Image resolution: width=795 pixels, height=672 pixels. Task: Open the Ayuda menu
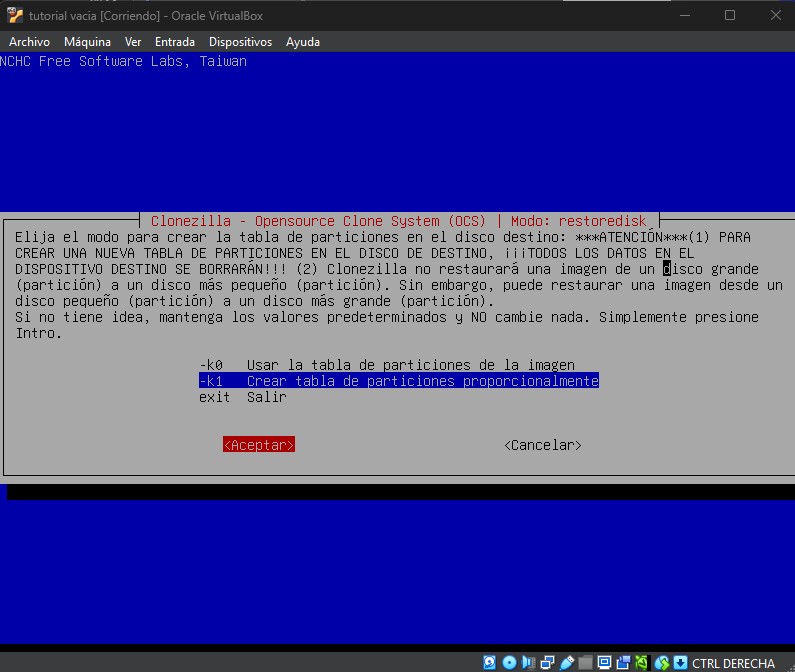303,42
